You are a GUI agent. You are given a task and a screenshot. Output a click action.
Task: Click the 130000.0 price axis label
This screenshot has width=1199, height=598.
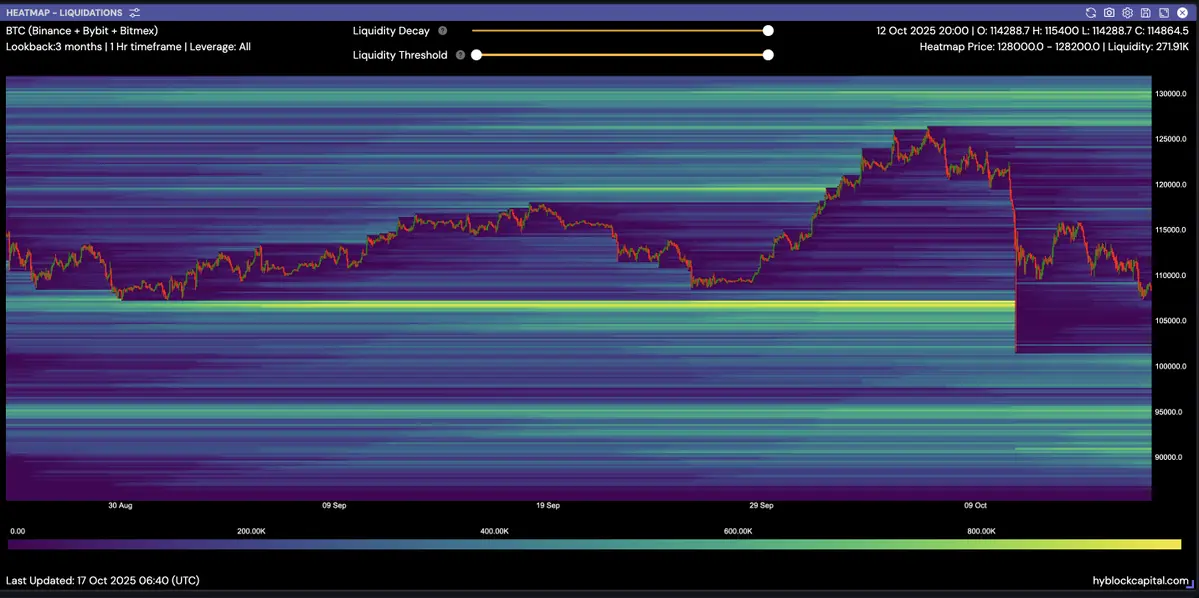tap(1170, 94)
